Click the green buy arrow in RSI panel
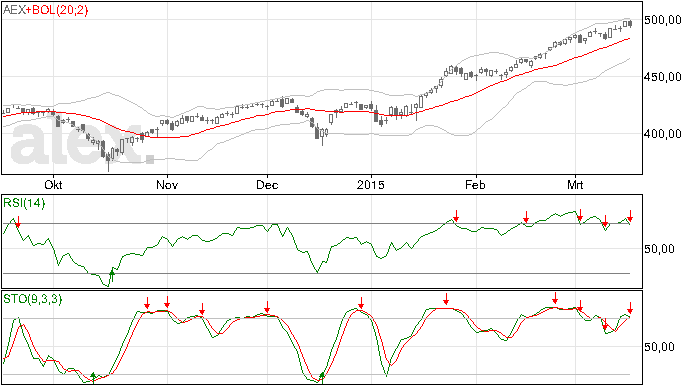This screenshot has width=690, height=387. (112, 276)
